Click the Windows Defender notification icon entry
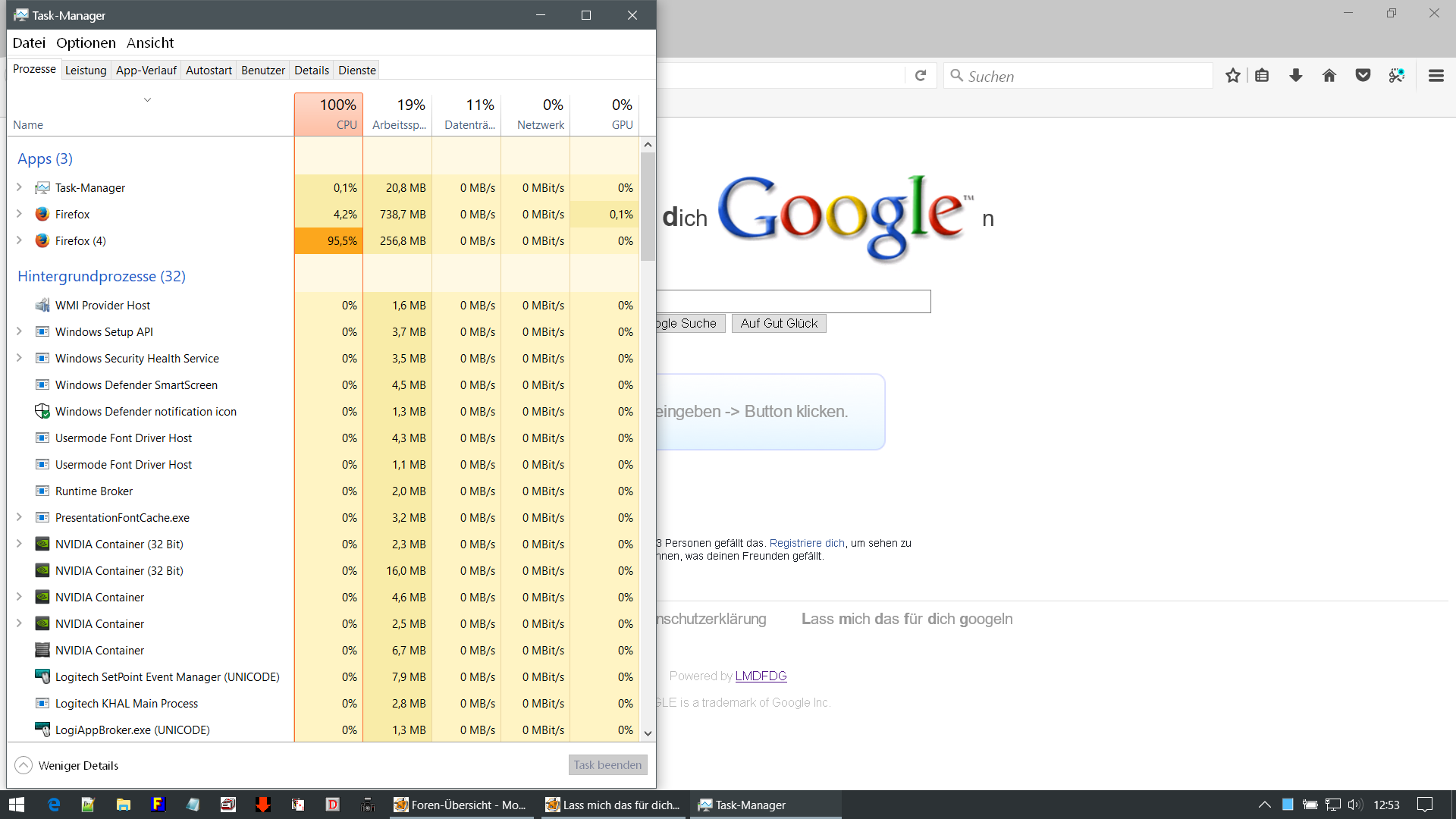 point(146,412)
